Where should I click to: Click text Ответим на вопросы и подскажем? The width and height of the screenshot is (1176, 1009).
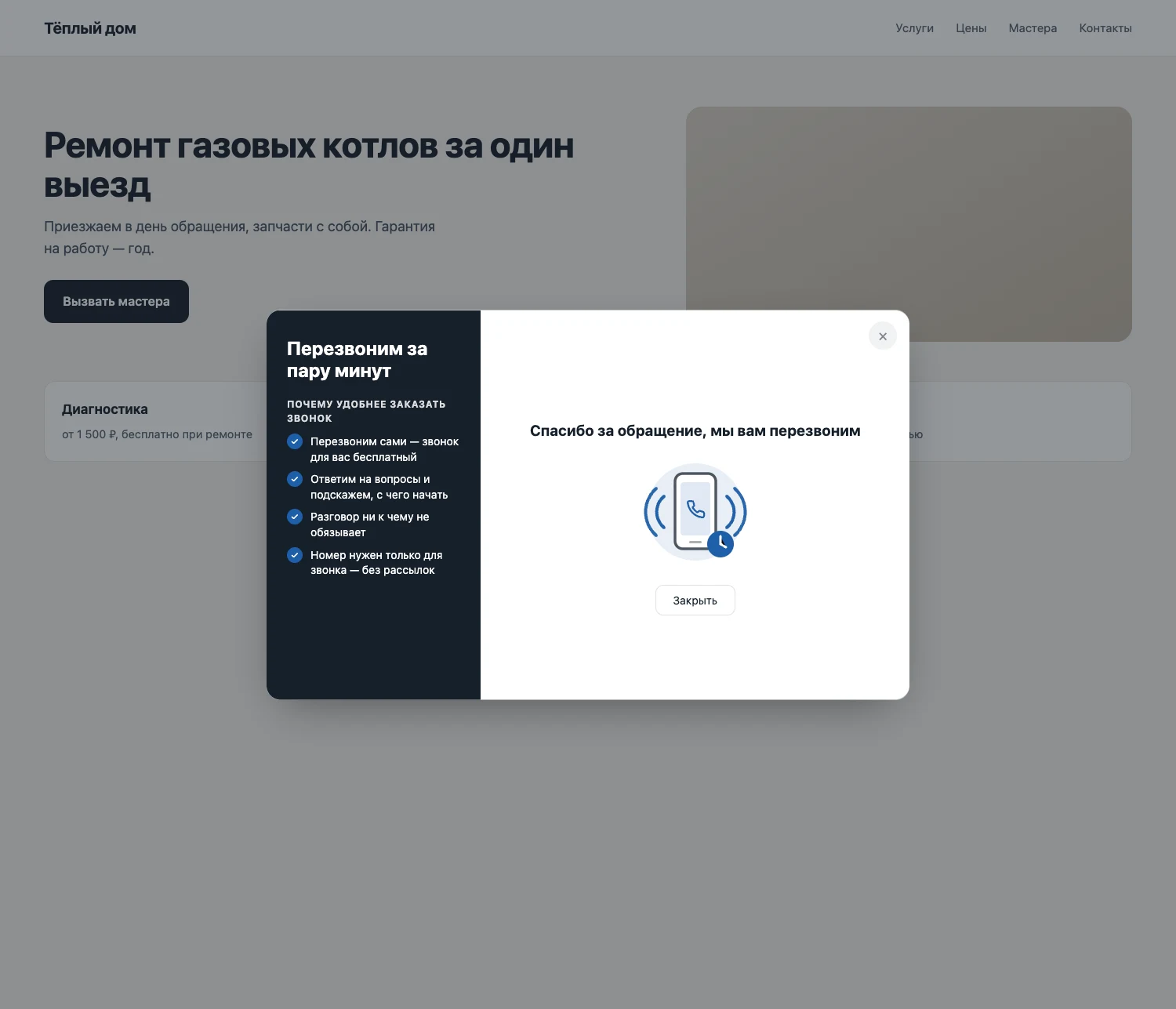pos(379,487)
